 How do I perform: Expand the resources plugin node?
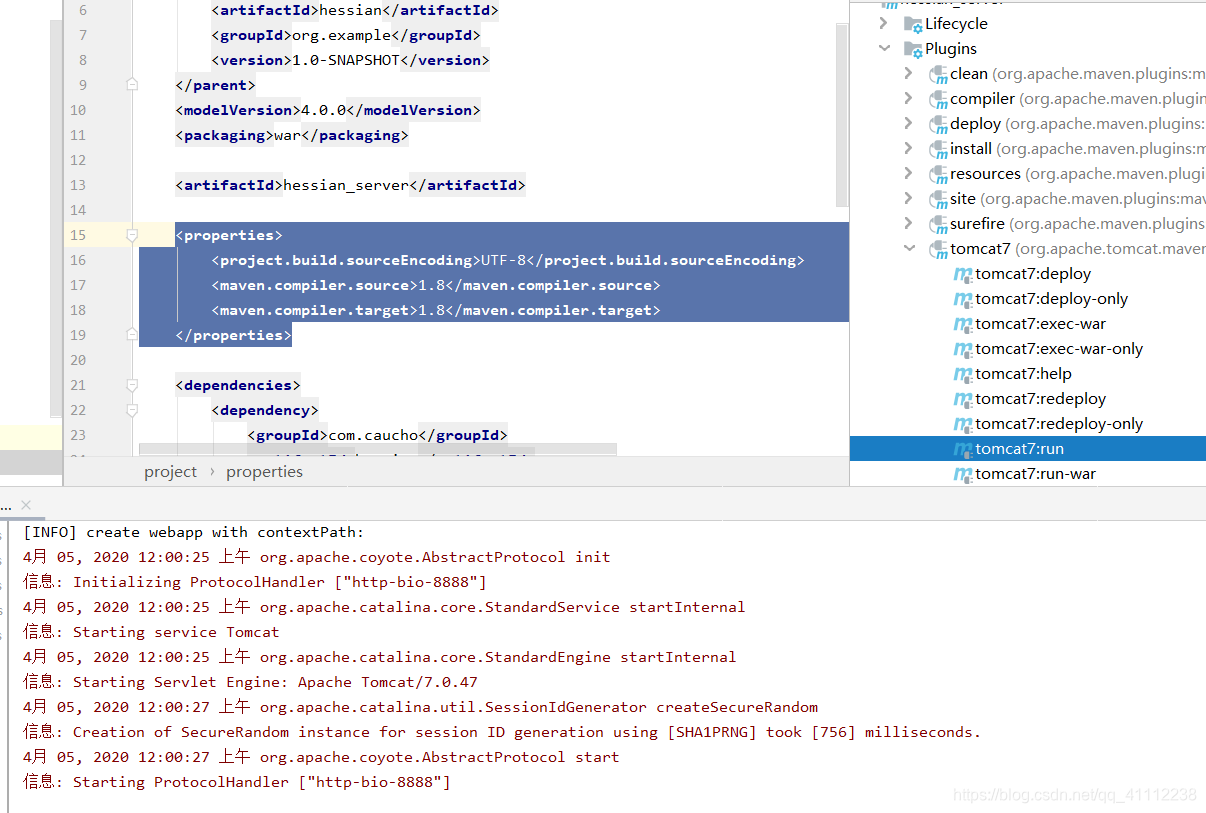908,173
